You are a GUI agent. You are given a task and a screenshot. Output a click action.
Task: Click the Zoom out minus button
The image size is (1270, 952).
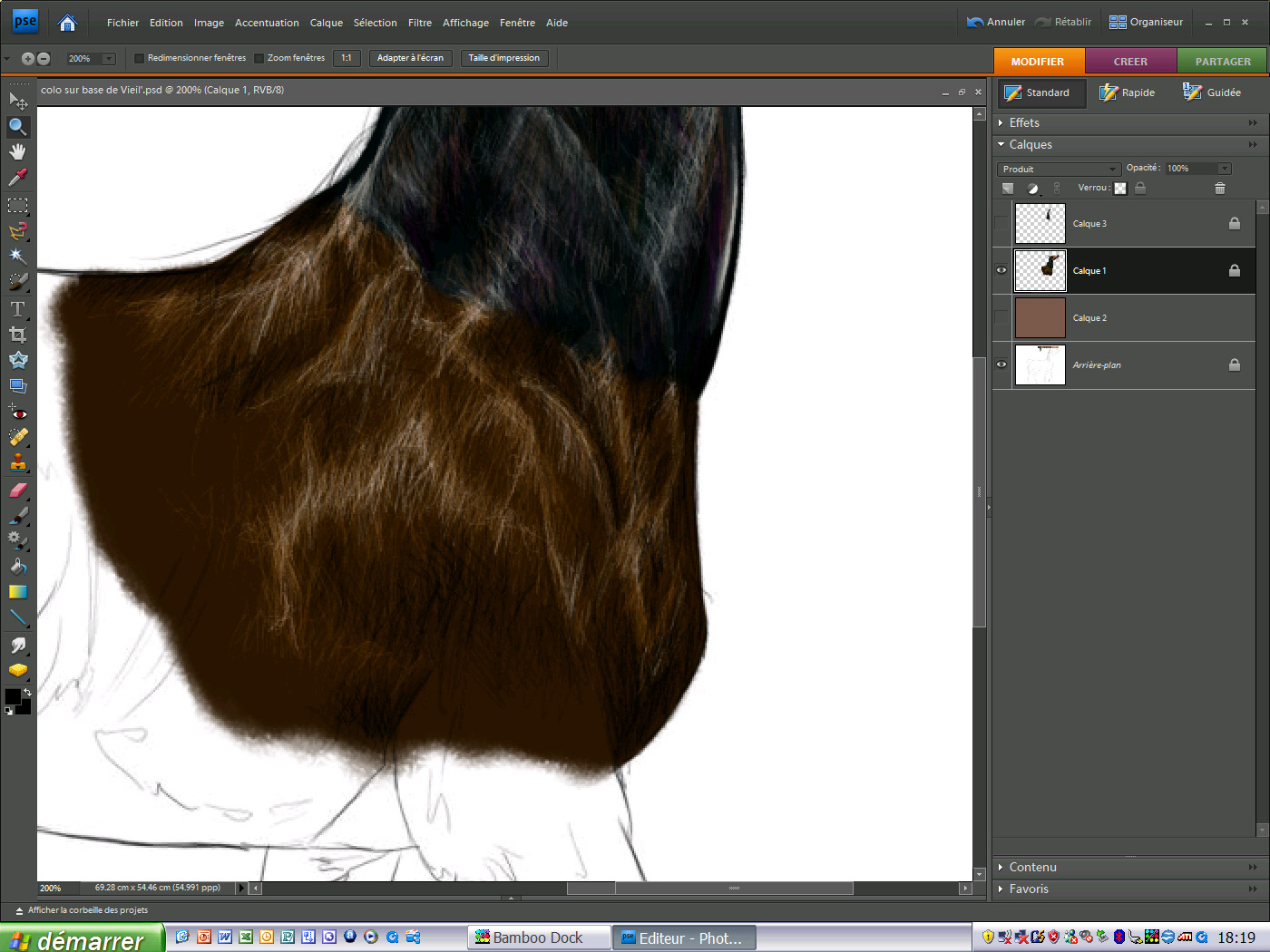tap(43, 58)
